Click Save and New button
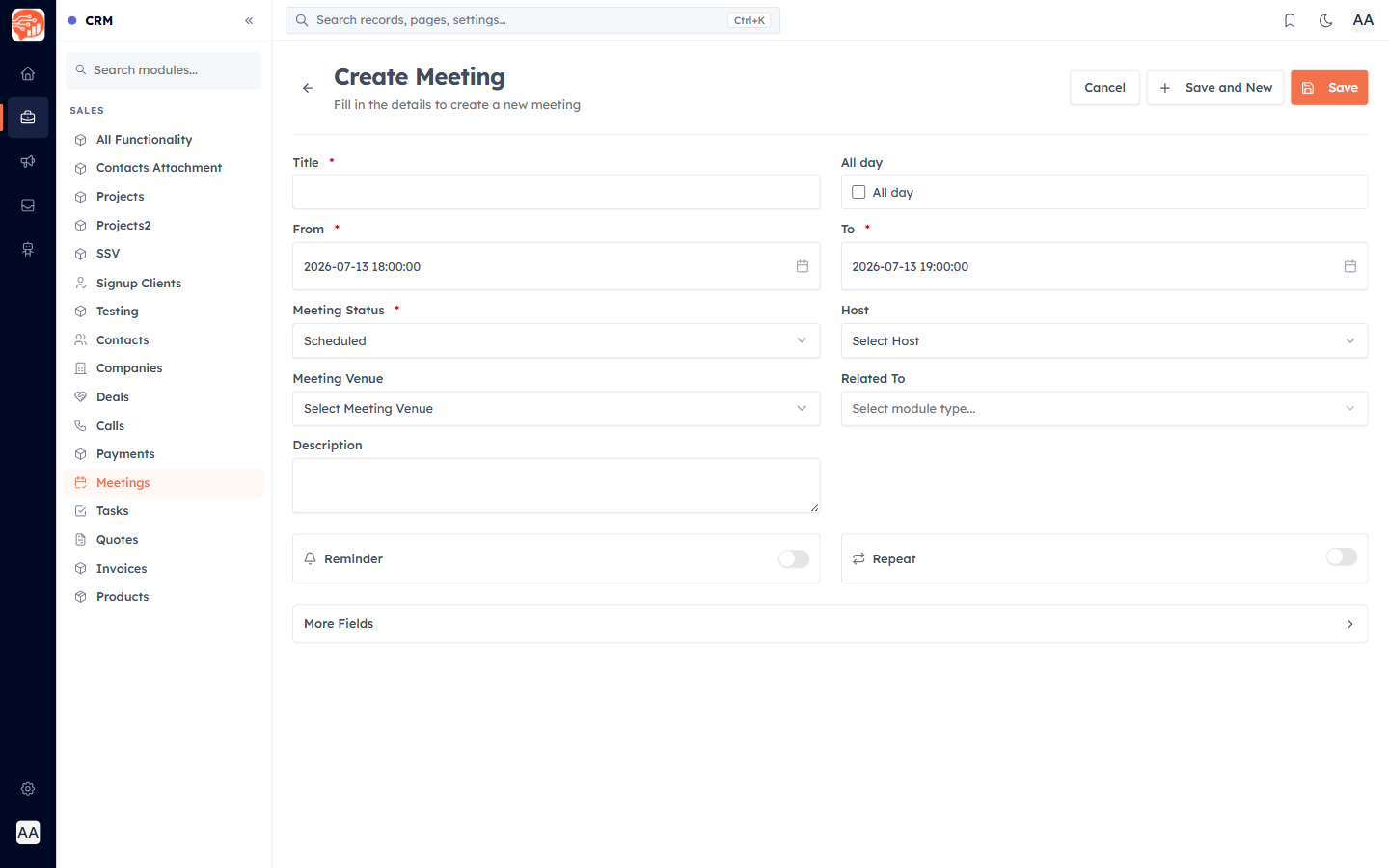 point(1215,88)
